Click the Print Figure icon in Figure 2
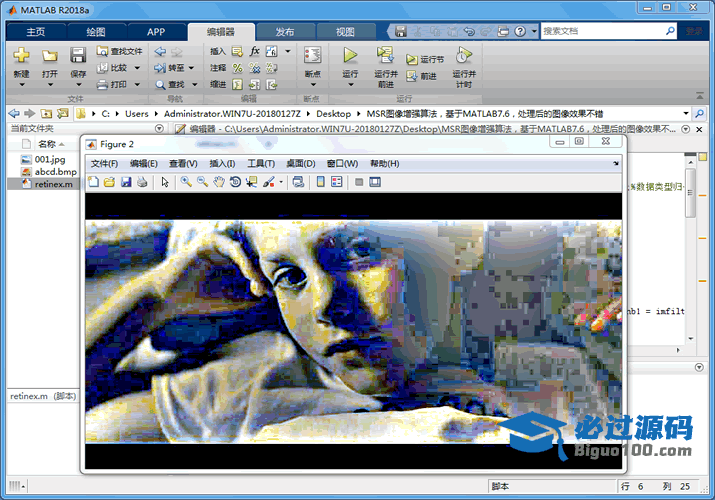The image size is (715, 500). pos(142,182)
